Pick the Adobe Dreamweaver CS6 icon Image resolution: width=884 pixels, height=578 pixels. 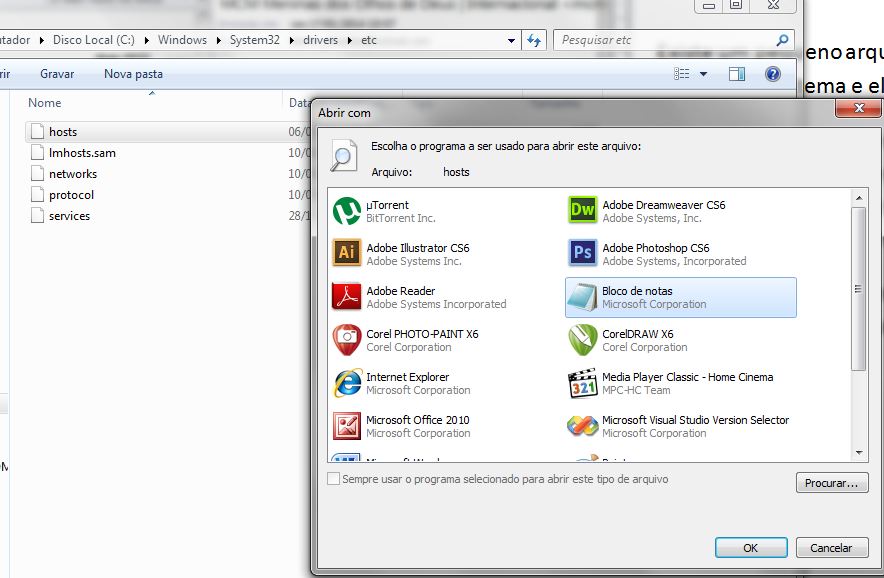point(582,211)
